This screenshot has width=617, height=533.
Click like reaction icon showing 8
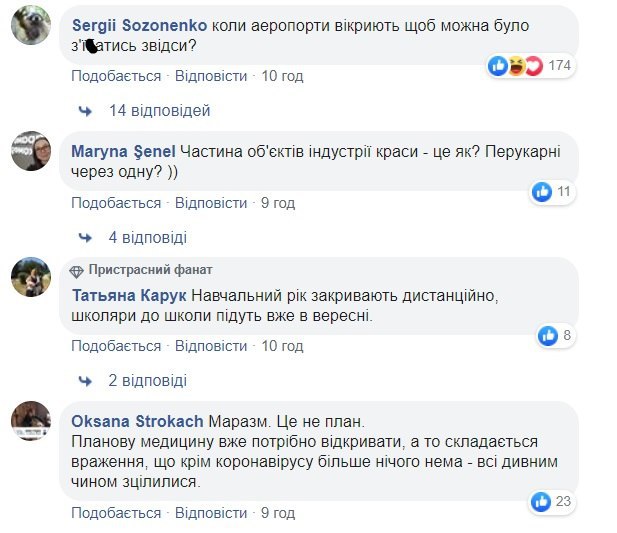tap(547, 335)
